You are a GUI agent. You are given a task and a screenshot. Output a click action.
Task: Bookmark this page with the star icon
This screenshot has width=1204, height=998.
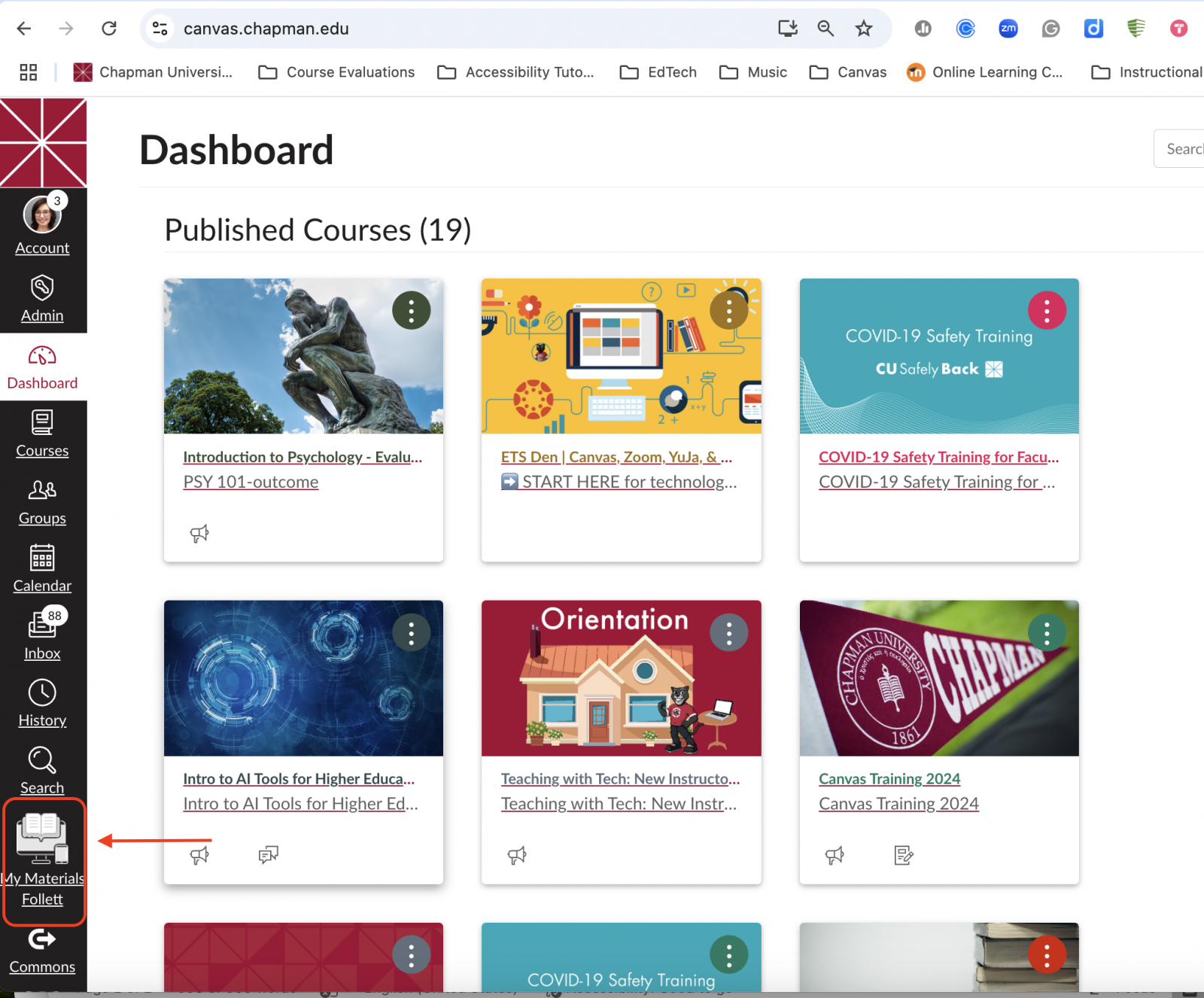point(864,29)
